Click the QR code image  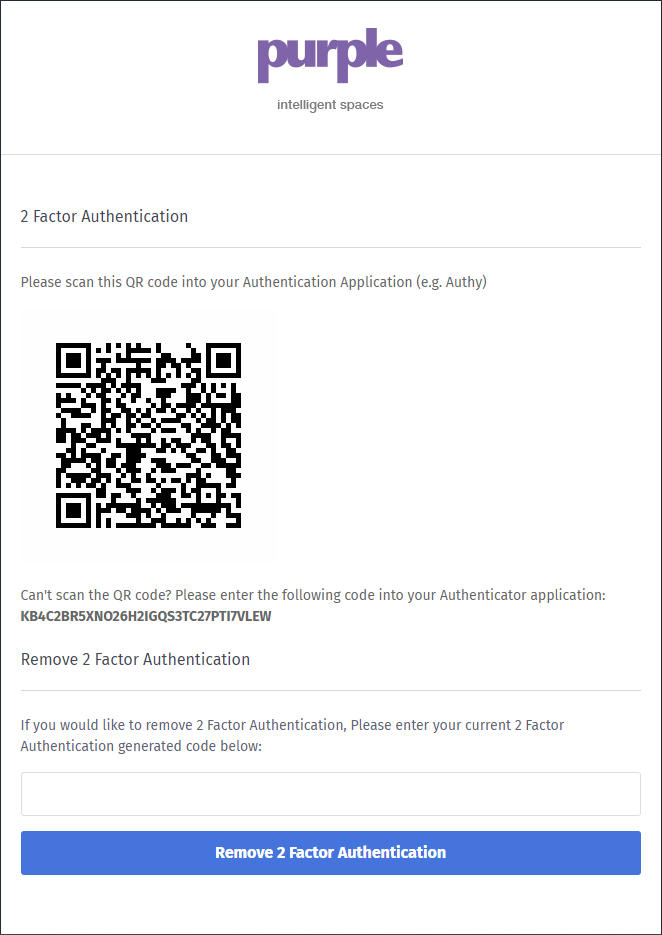[x=148, y=436]
